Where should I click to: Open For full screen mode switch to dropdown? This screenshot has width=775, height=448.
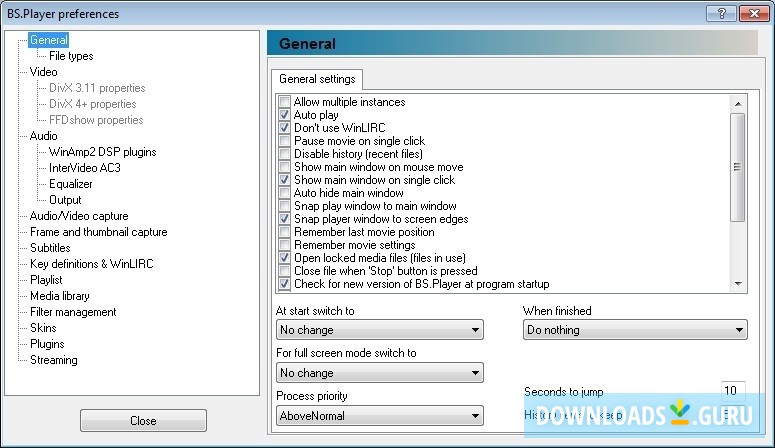[380, 373]
